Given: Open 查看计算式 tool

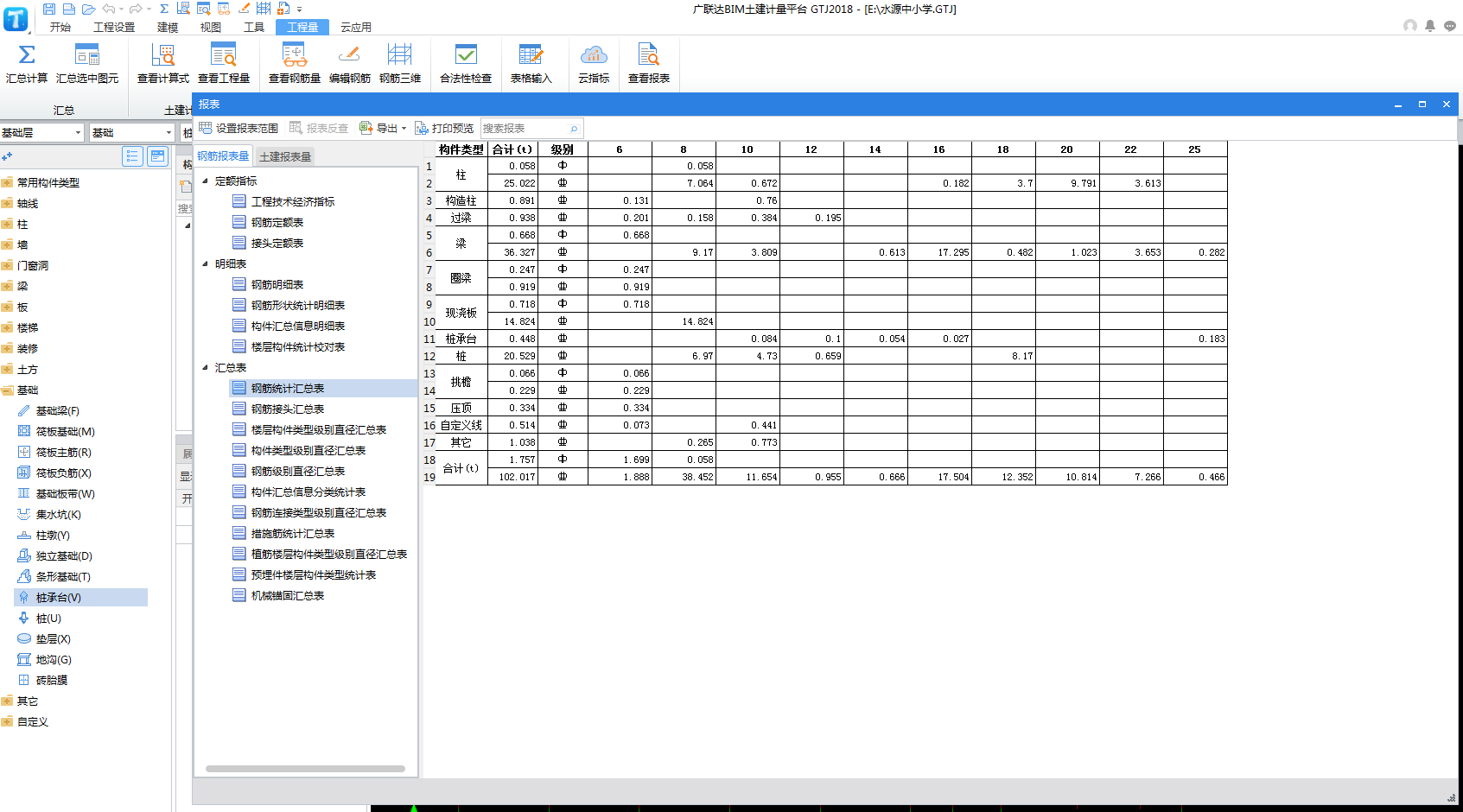Looking at the screenshot, I should point(163,64).
